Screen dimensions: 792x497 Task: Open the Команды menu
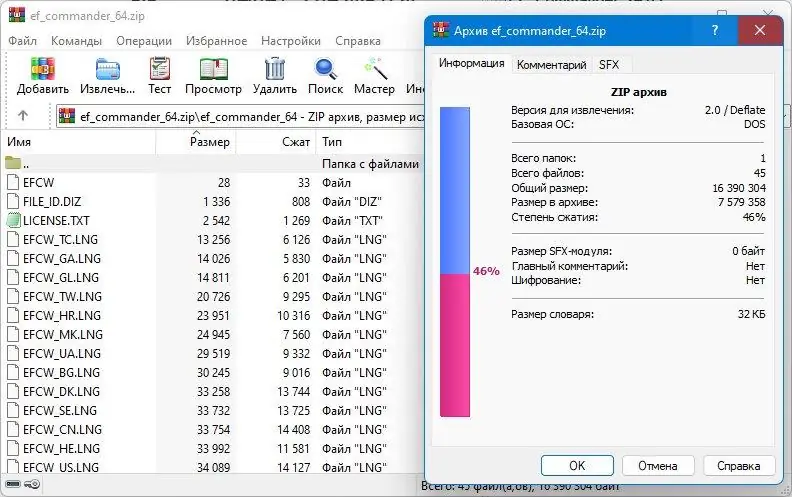76,41
